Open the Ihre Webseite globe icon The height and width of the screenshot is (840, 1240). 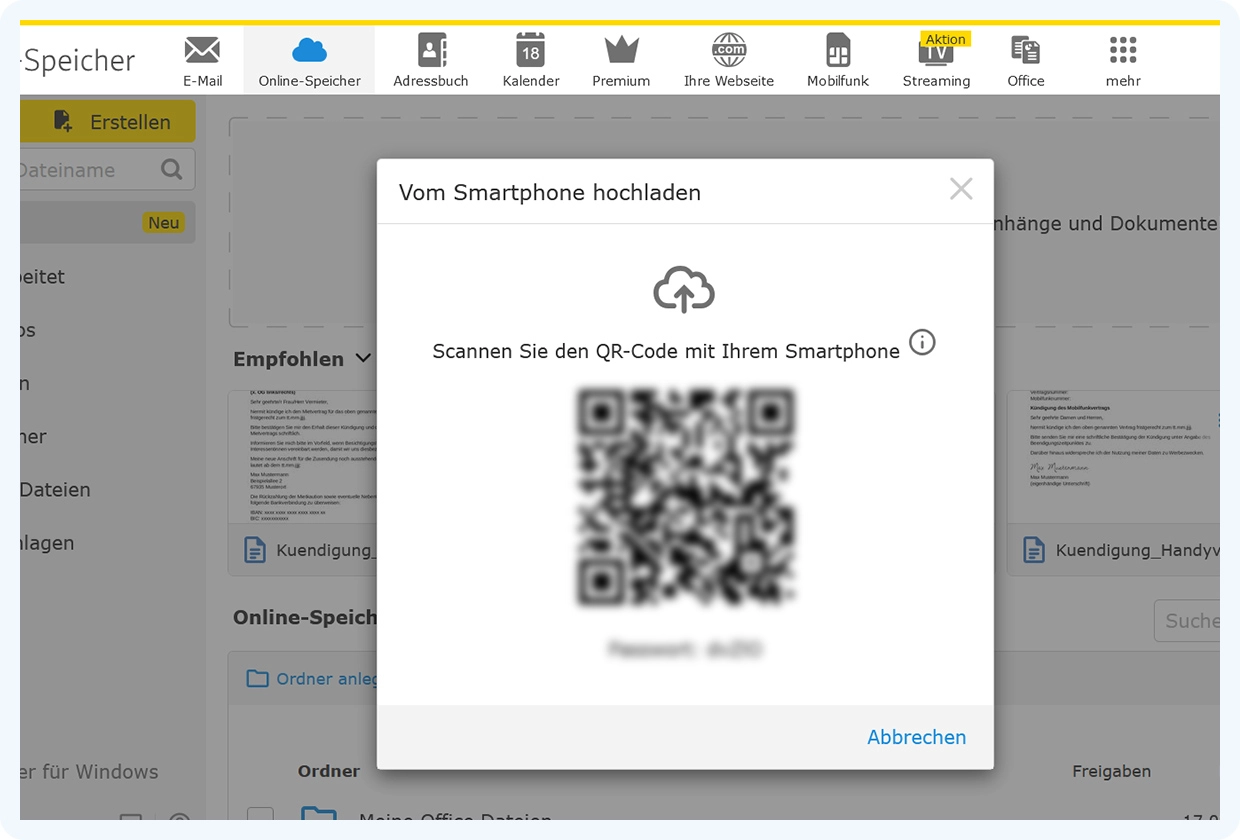coord(729,49)
